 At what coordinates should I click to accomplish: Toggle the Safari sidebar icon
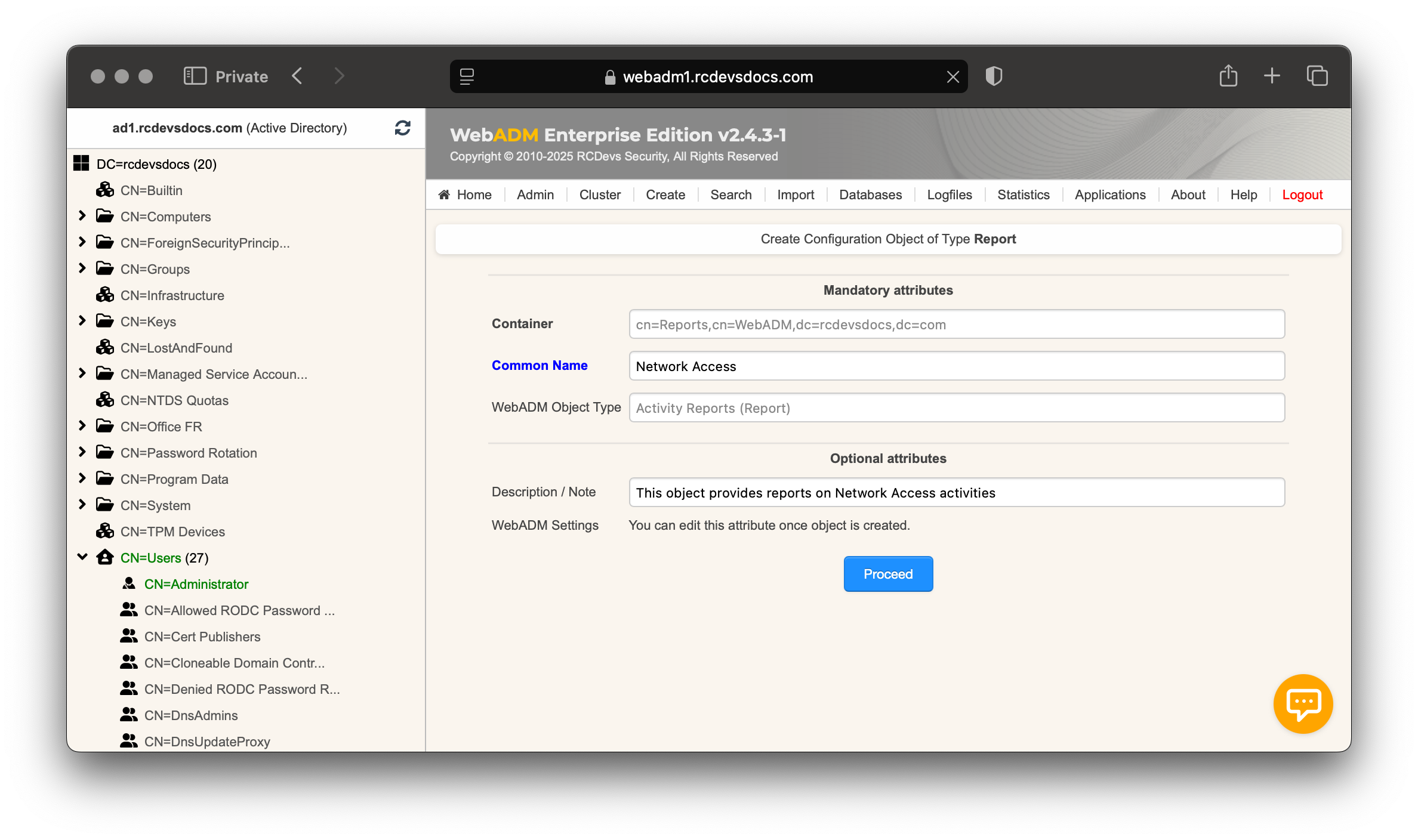(x=195, y=76)
